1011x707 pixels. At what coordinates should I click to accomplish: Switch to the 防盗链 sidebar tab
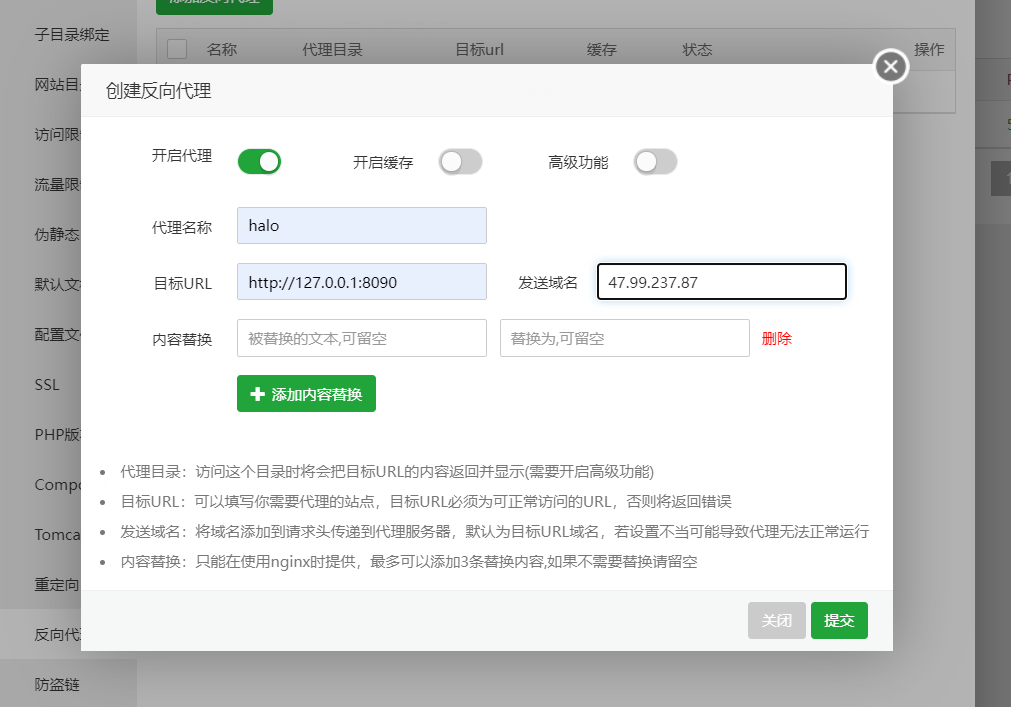coord(57,684)
